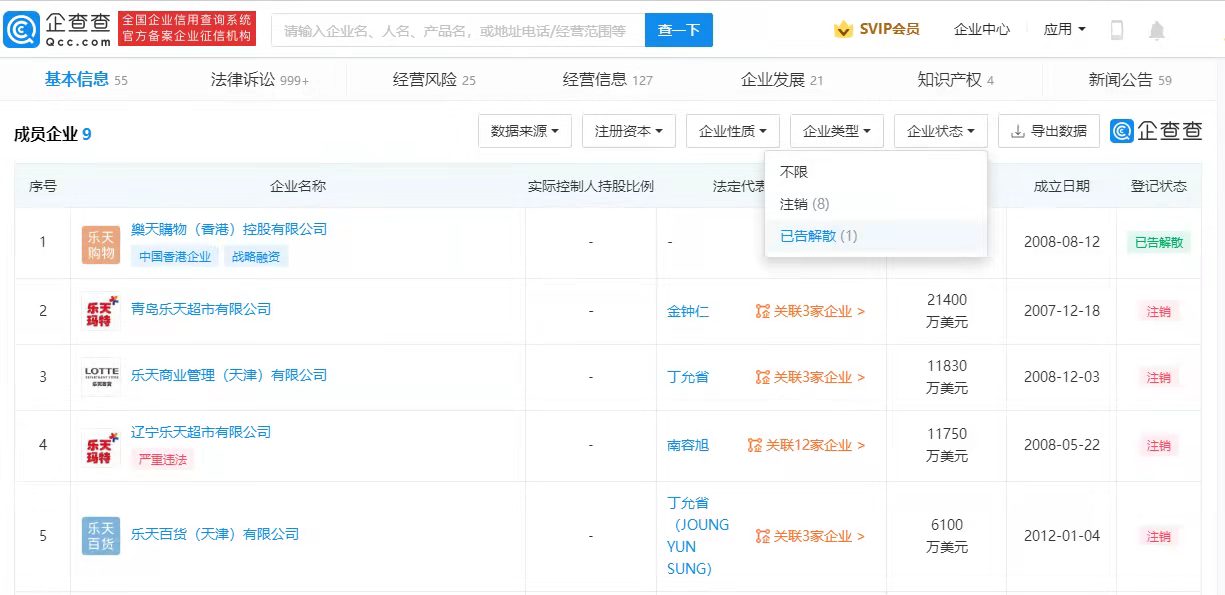
Task: Click the SVIP crown icon
Action: [843, 30]
